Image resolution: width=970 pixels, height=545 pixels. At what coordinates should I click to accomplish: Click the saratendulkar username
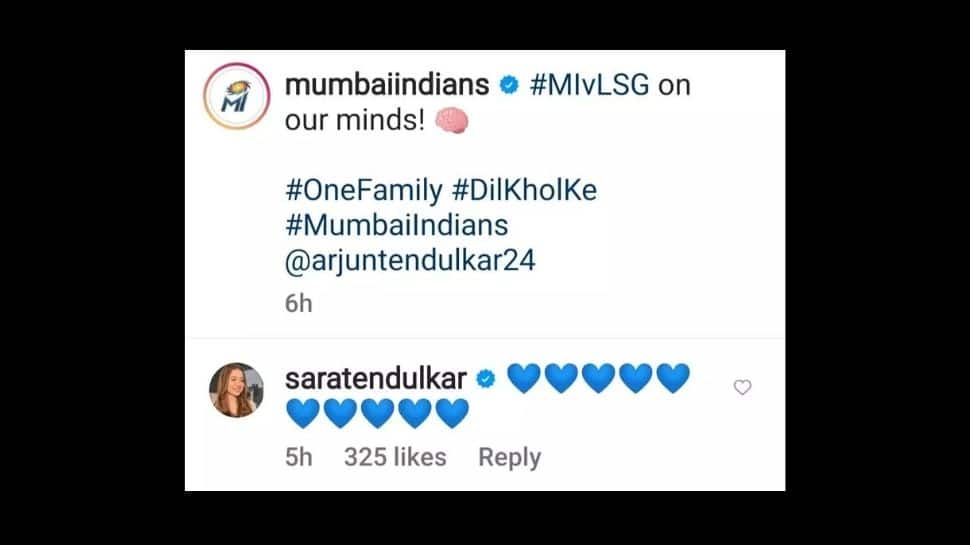pos(376,379)
